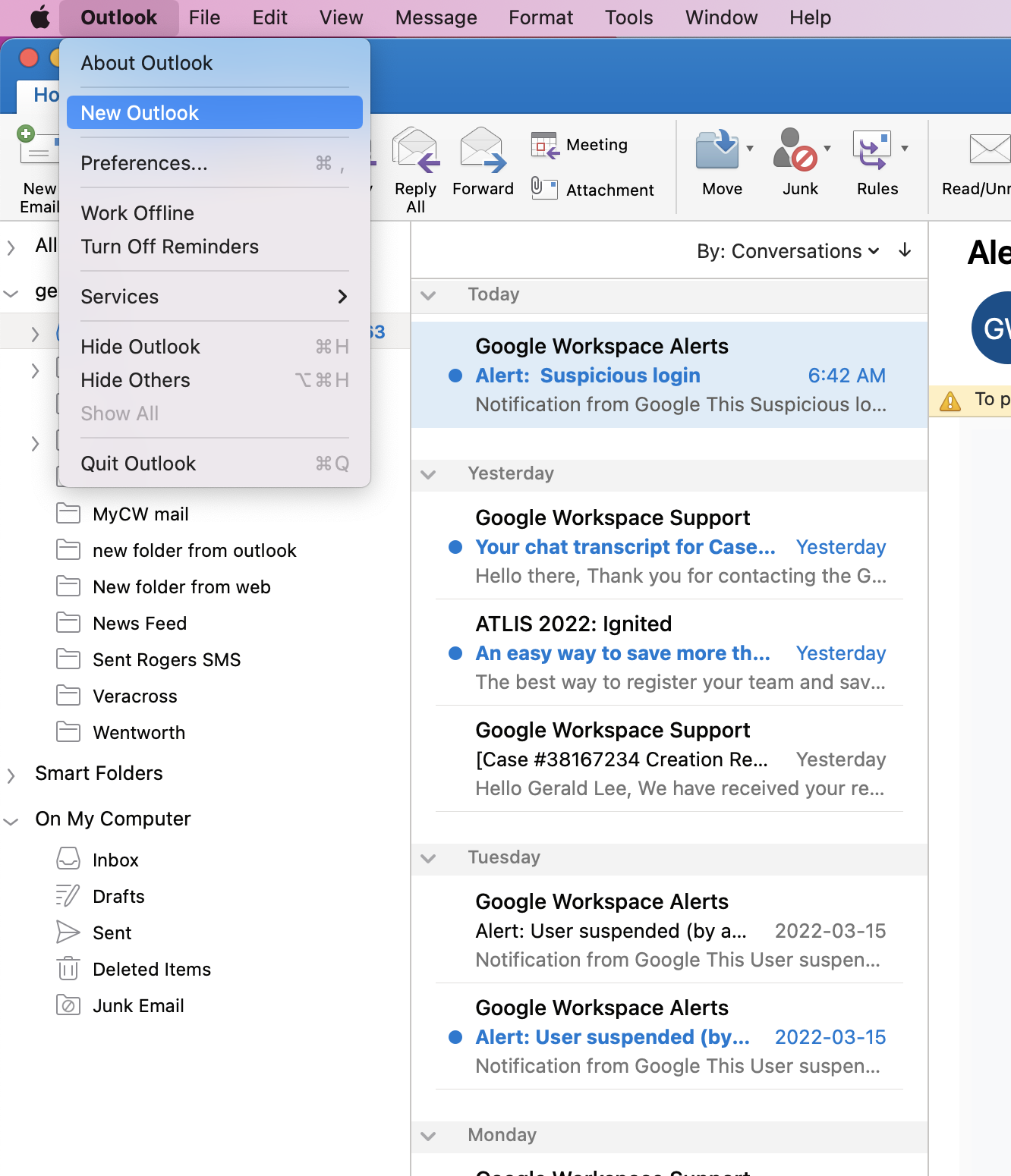Open the Rules dropdown arrow
This screenshot has width=1011, height=1176.
pyautogui.click(x=905, y=149)
